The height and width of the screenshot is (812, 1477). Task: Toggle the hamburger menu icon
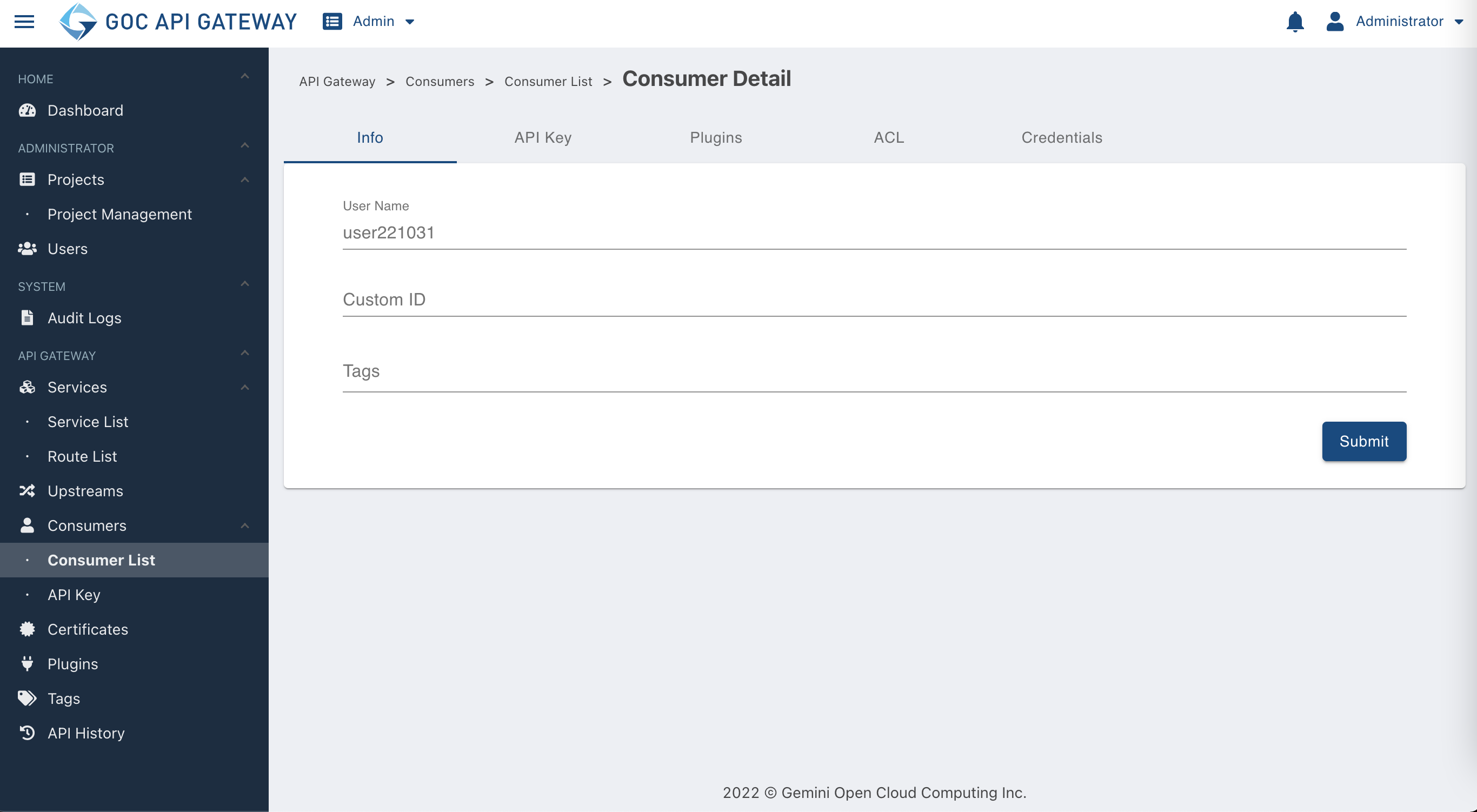tap(24, 22)
